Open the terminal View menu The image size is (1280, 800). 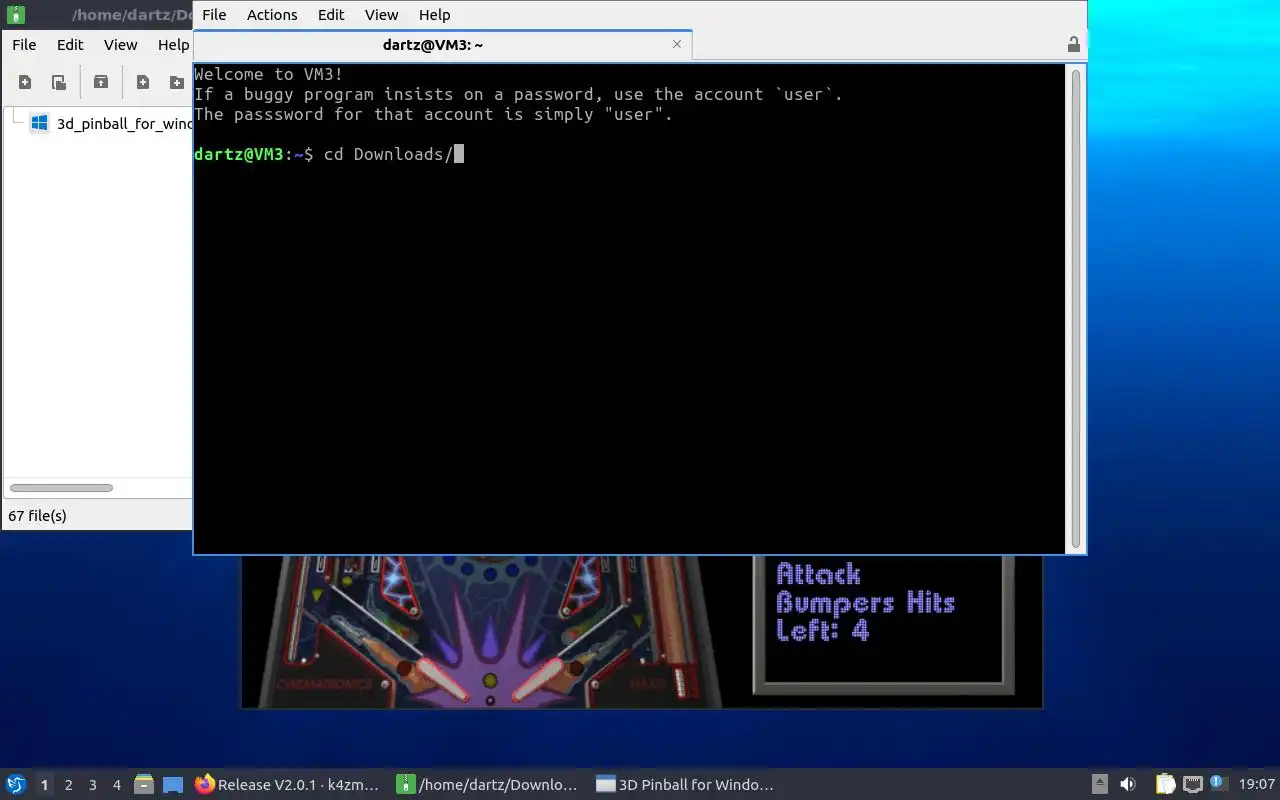pos(381,14)
